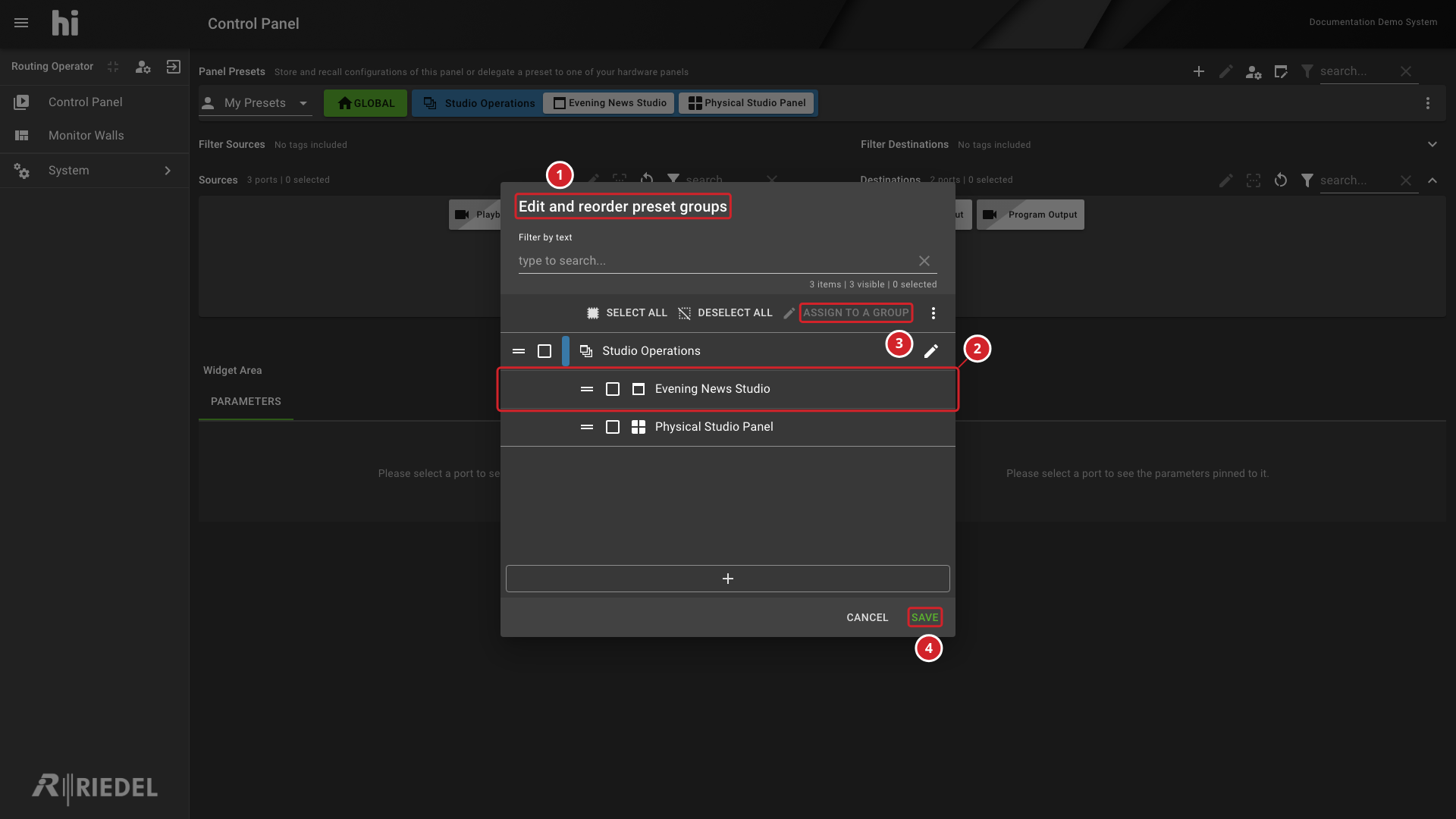Check the Physical Studio Panel checkbox

tap(613, 427)
